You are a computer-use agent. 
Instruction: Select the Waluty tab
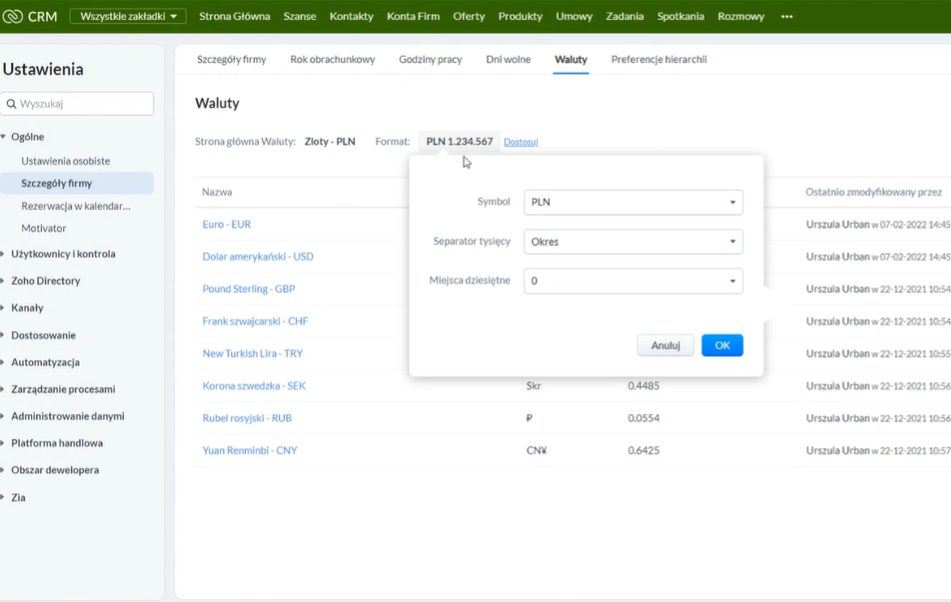571,59
